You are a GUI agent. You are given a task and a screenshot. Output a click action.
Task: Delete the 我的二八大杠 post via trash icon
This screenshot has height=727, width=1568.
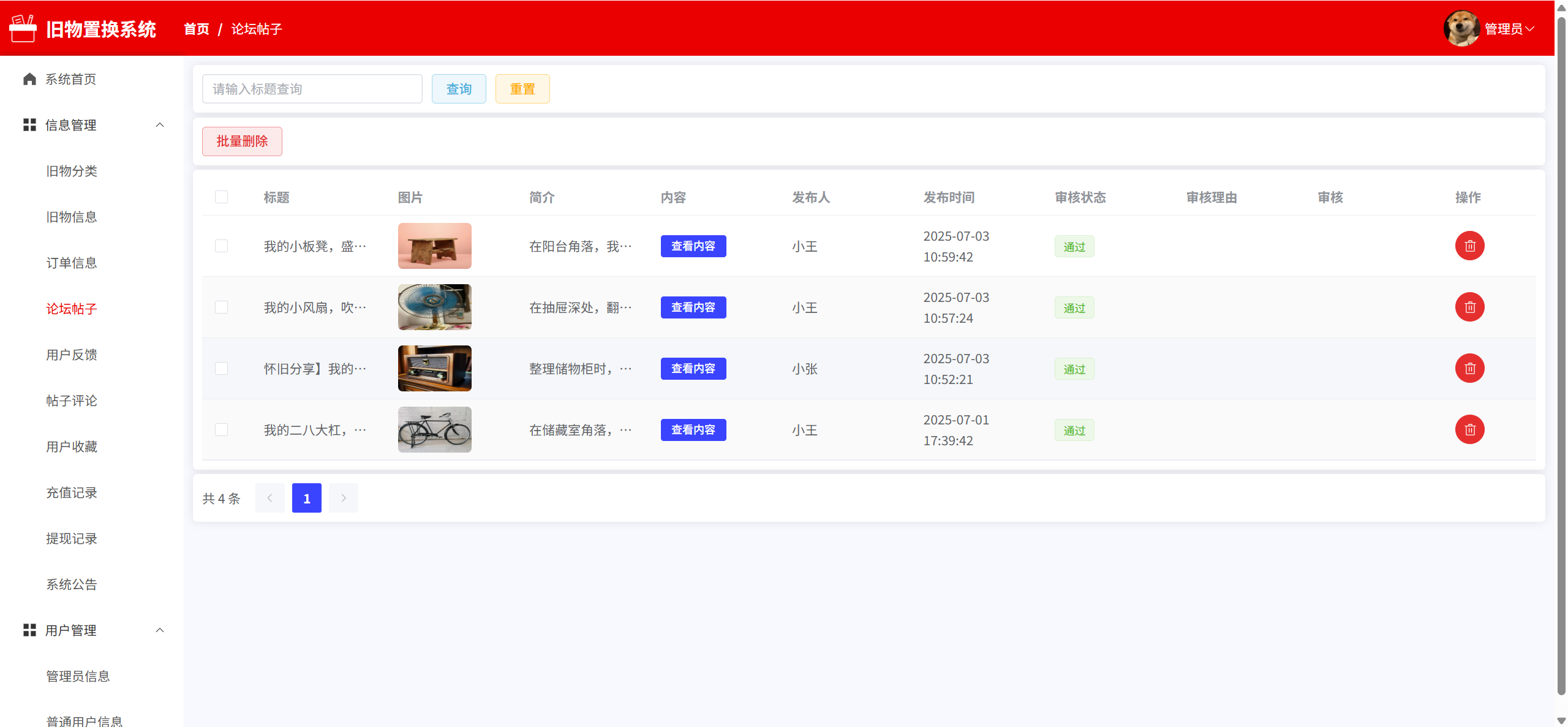(x=1469, y=429)
